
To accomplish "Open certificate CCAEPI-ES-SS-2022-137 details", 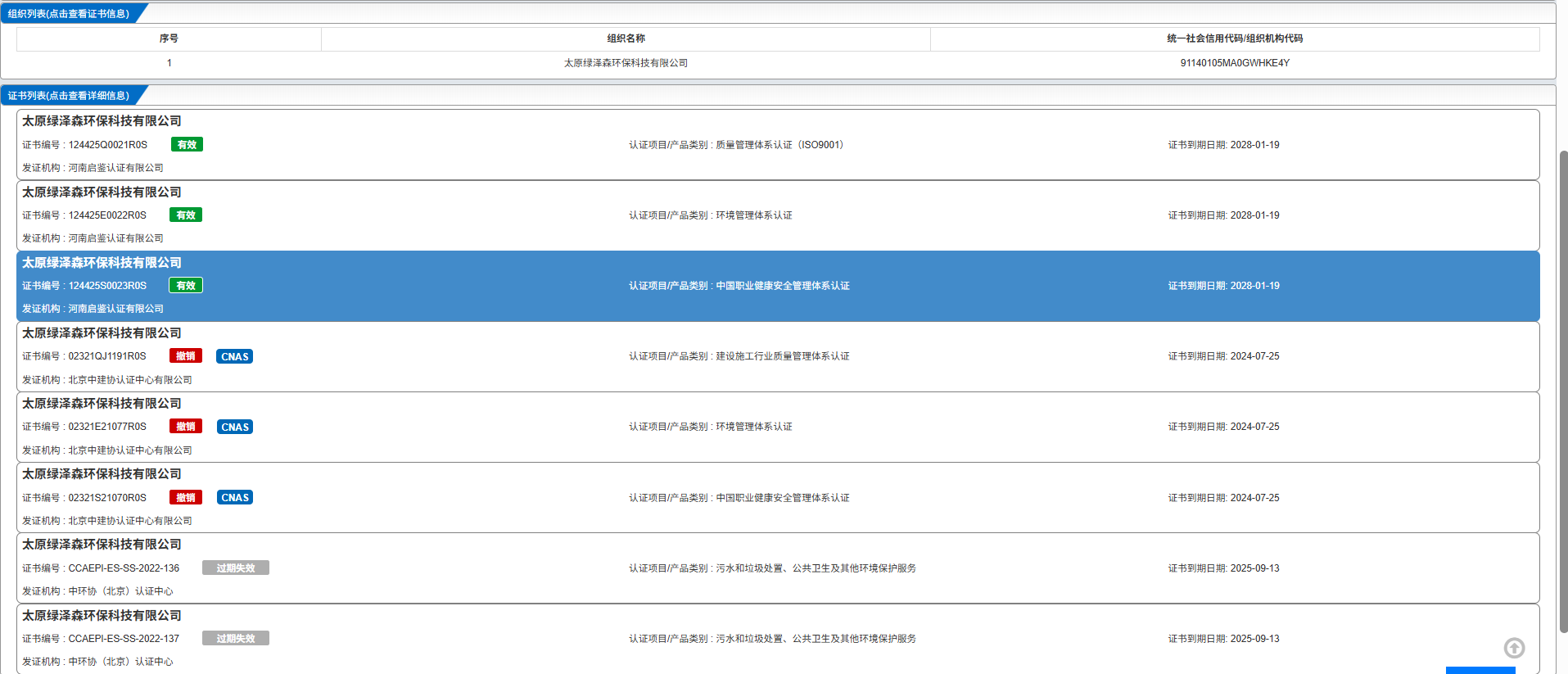I will [x=778, y=639].
